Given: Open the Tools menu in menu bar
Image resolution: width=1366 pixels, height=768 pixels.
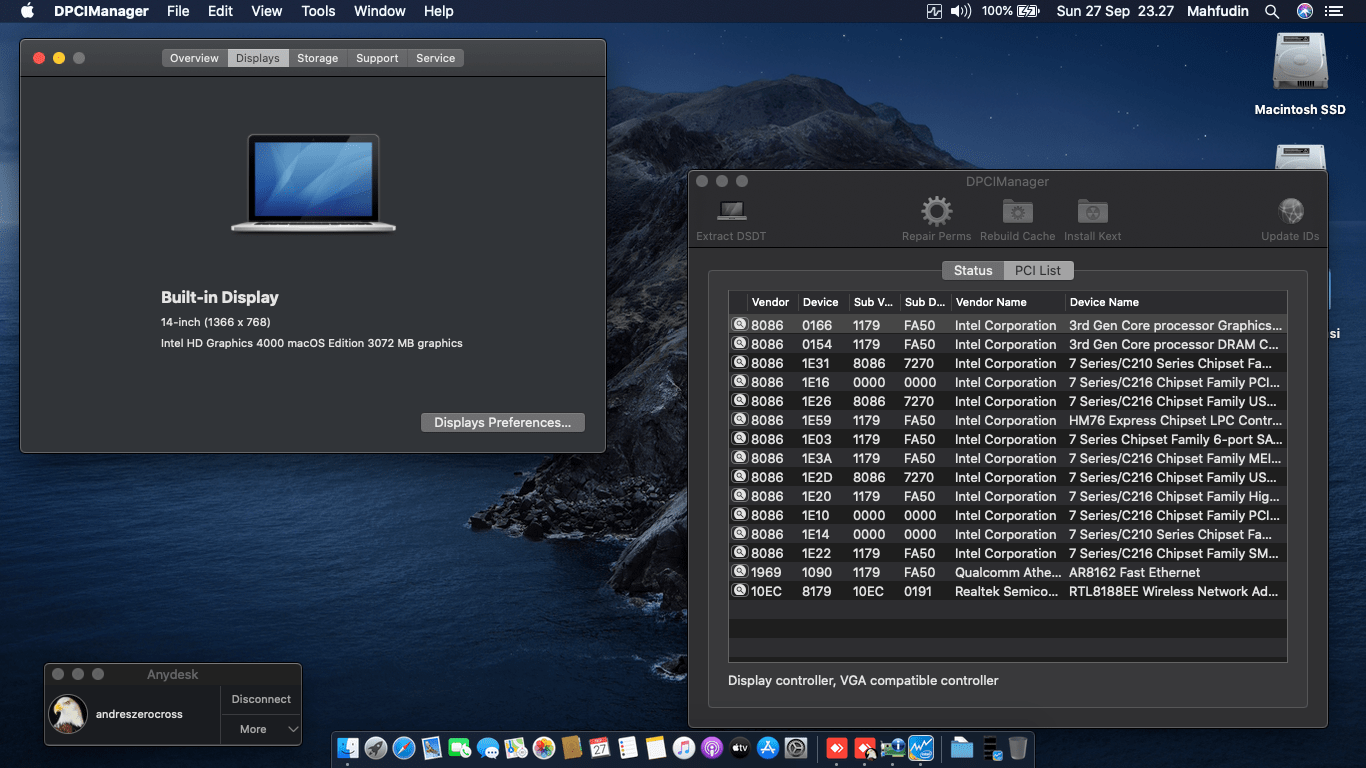Looking at the screenshot, I should pyautogui.click(x=318, y=12).
